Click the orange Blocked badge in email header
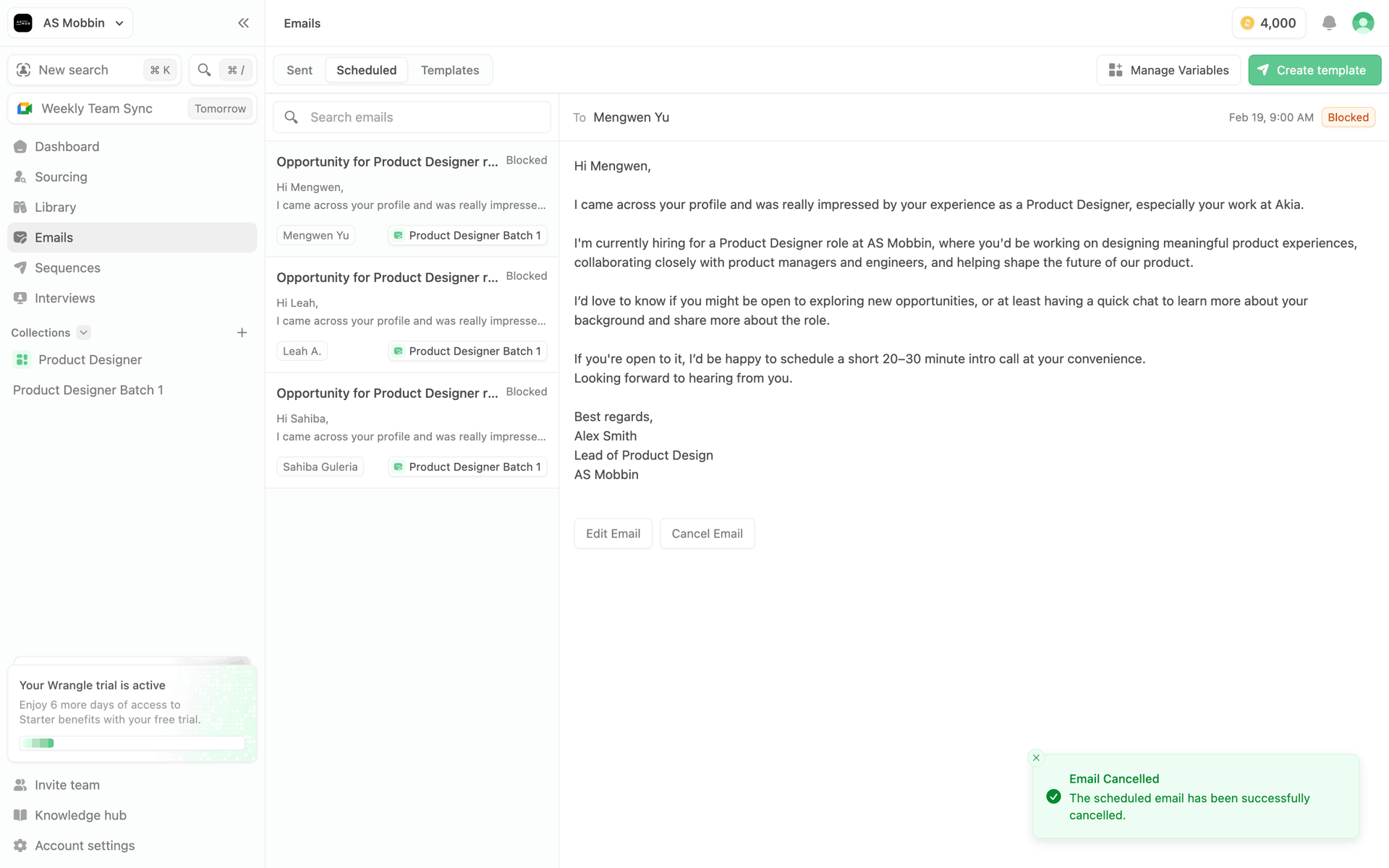Viewport: 1389px width, 868px height. 1348,117
